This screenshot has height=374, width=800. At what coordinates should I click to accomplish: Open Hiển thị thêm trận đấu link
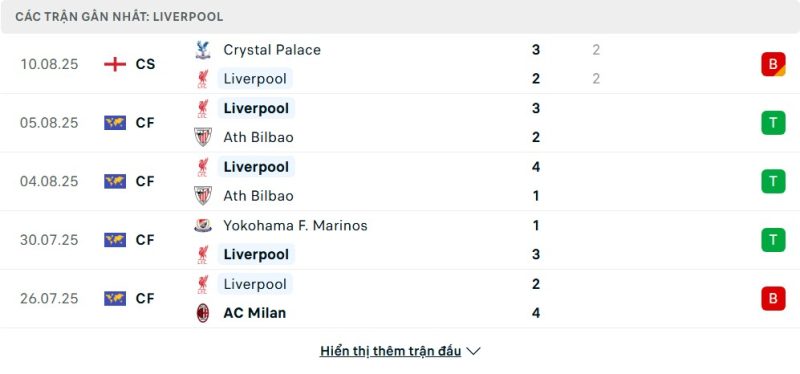coord(390,351)
